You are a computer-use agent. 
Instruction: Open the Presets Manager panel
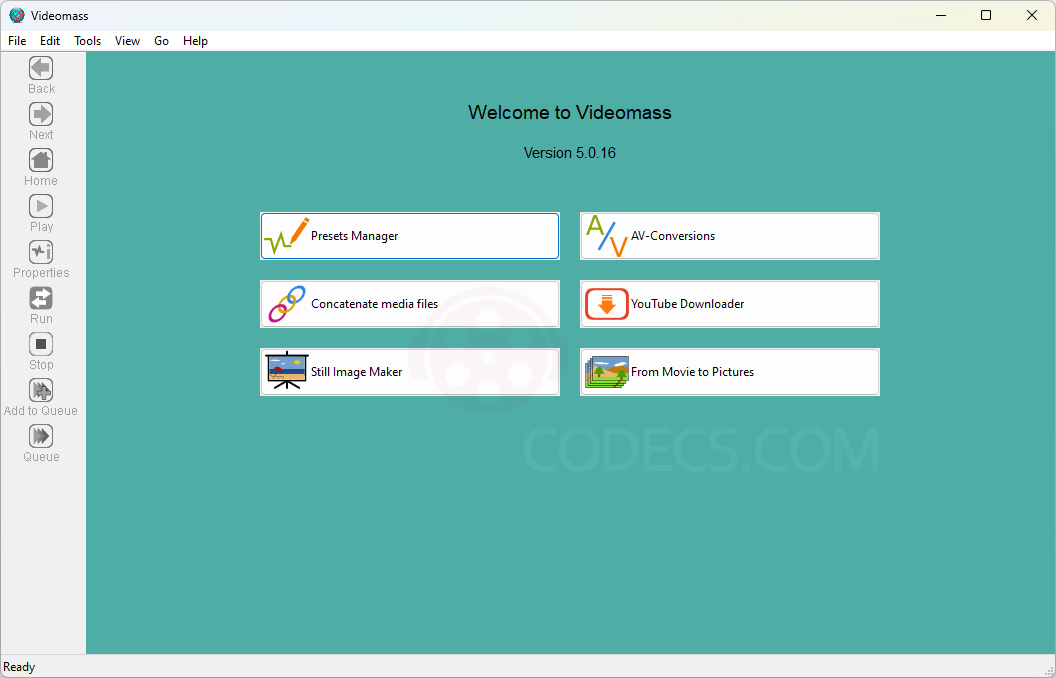point(410,236)
